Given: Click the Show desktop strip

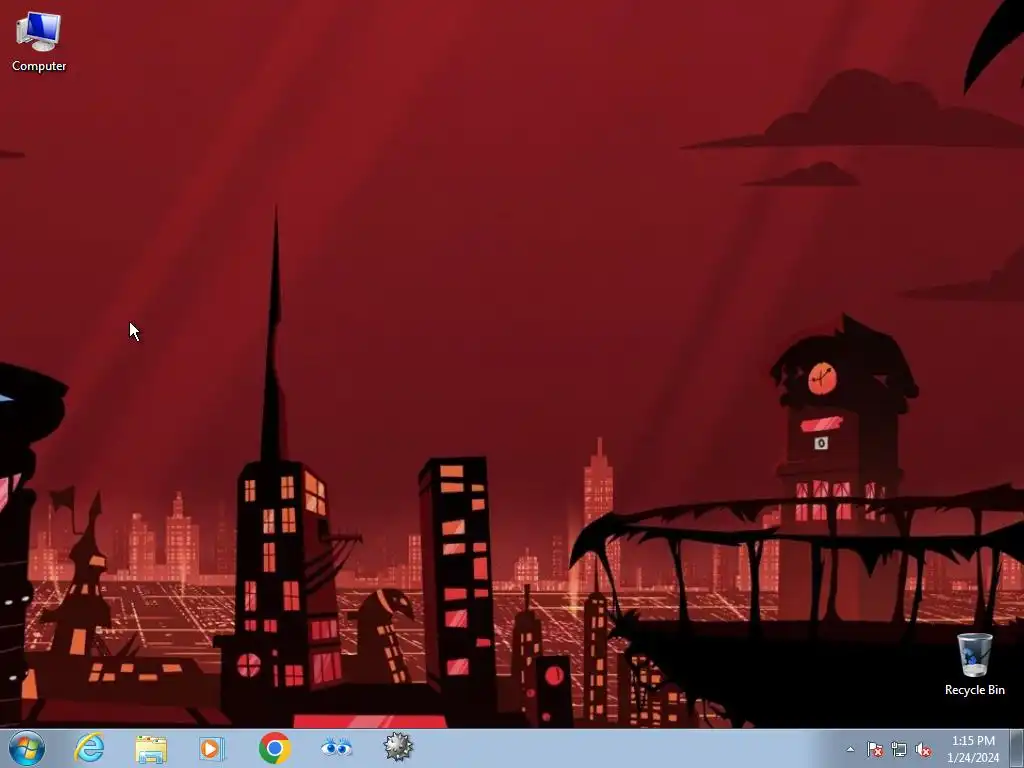Looking at the screenshot, I should pos(1017,748).
